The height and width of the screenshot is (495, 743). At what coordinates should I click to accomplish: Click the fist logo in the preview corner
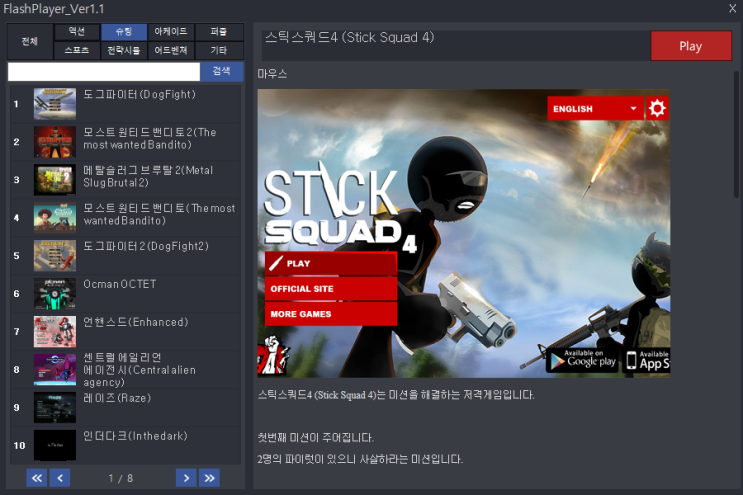(273, 355)
